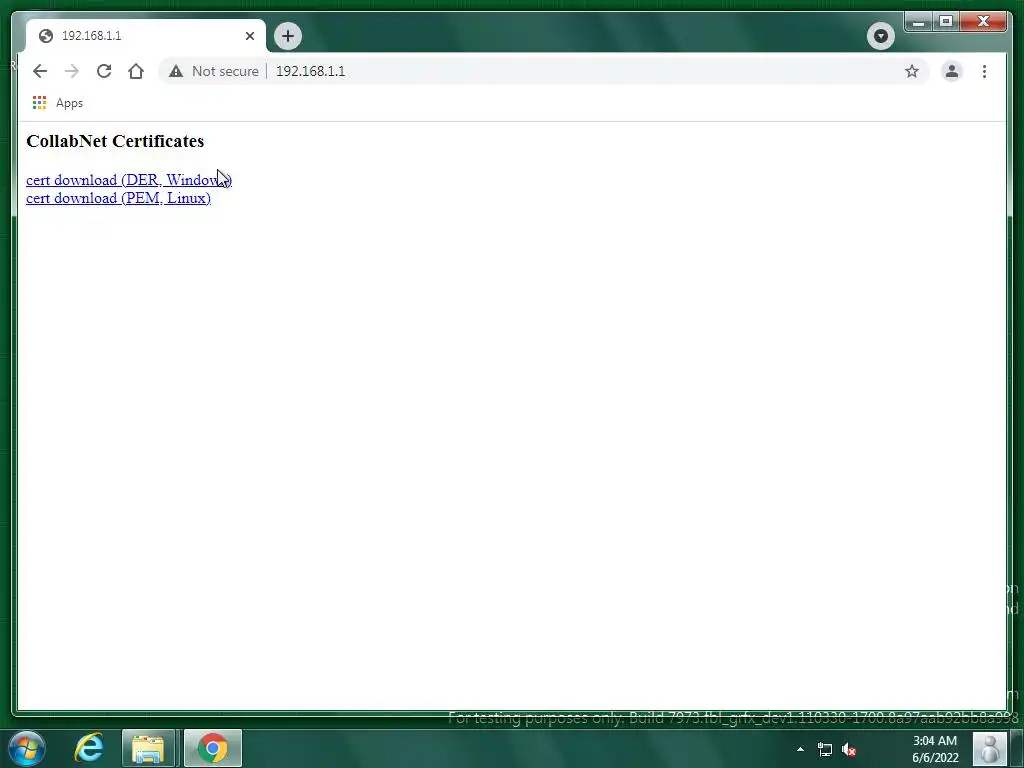Go back to the previous page
Viewport: 1024px width, 768px height.
(40, 71)
